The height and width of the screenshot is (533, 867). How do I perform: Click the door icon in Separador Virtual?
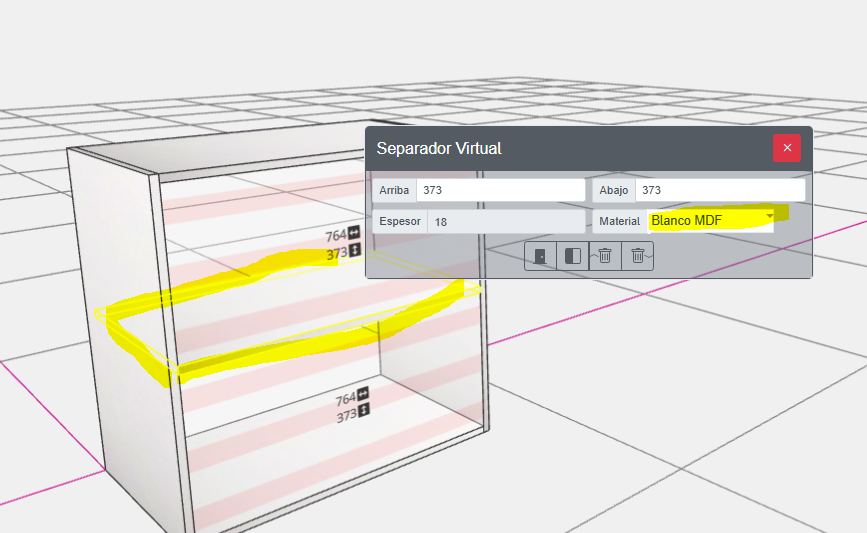pyautogui.click(x=540, y=256)
